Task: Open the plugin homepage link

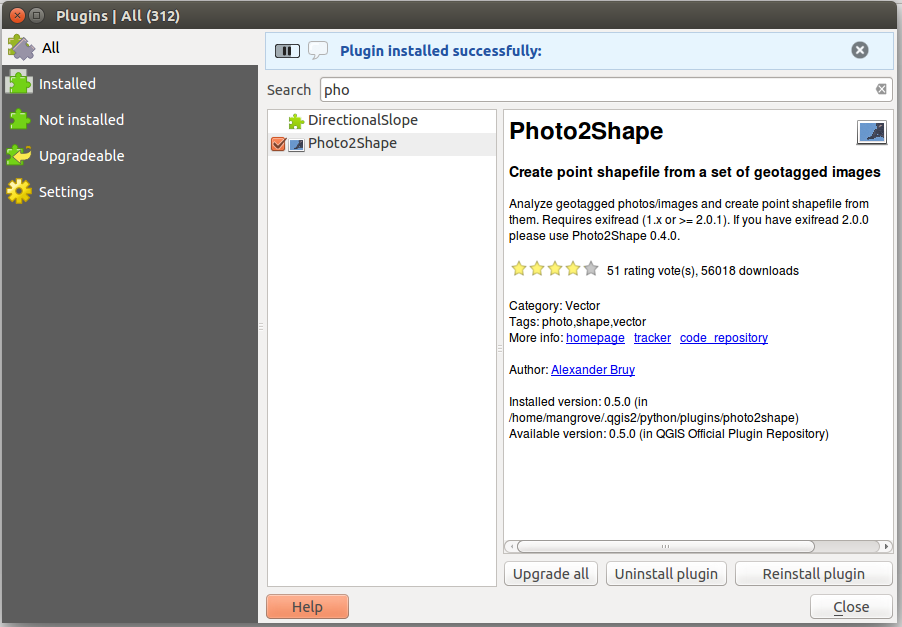Action: [x=595, y=338]
